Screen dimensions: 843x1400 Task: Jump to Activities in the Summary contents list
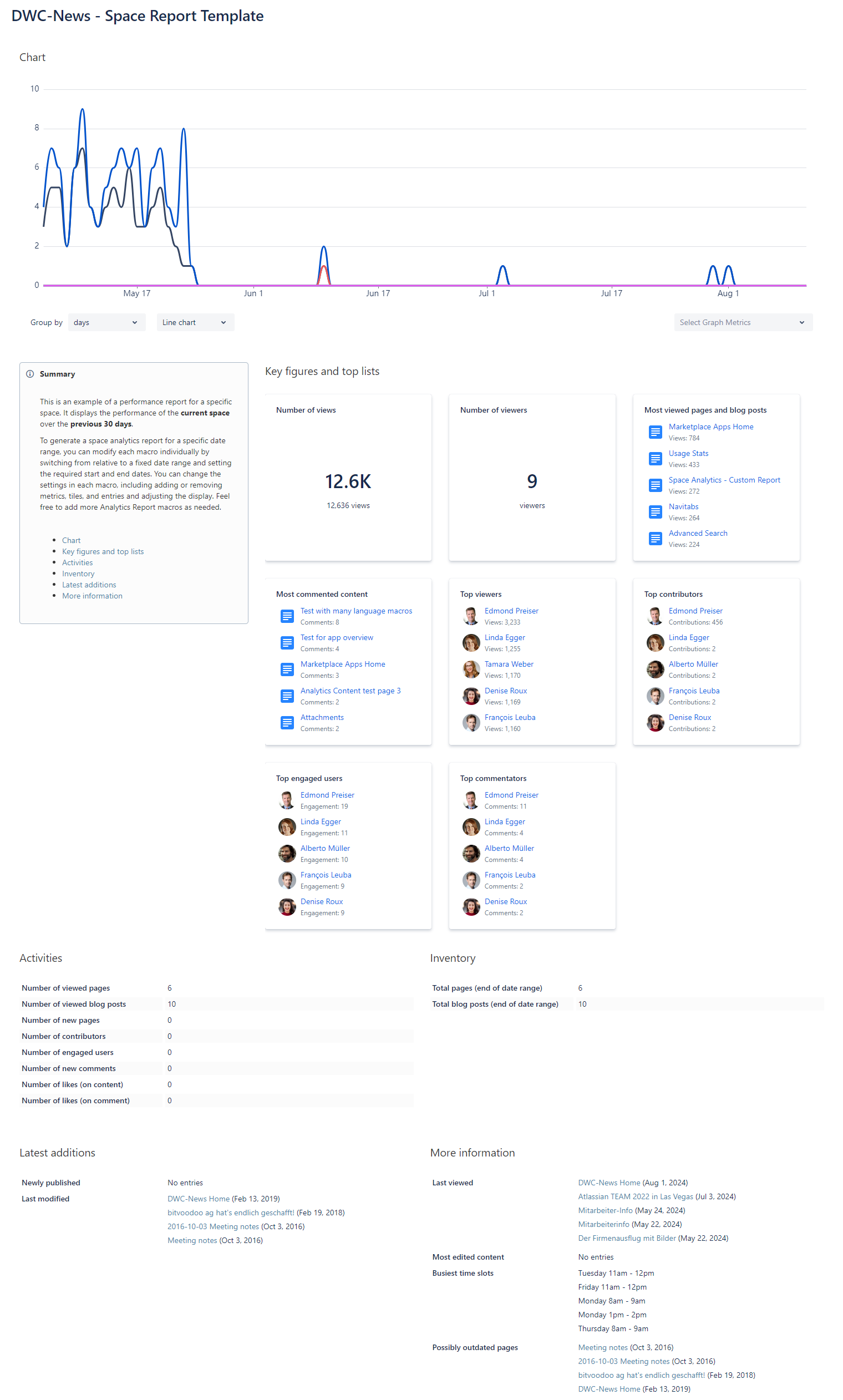tap(77, 562)
